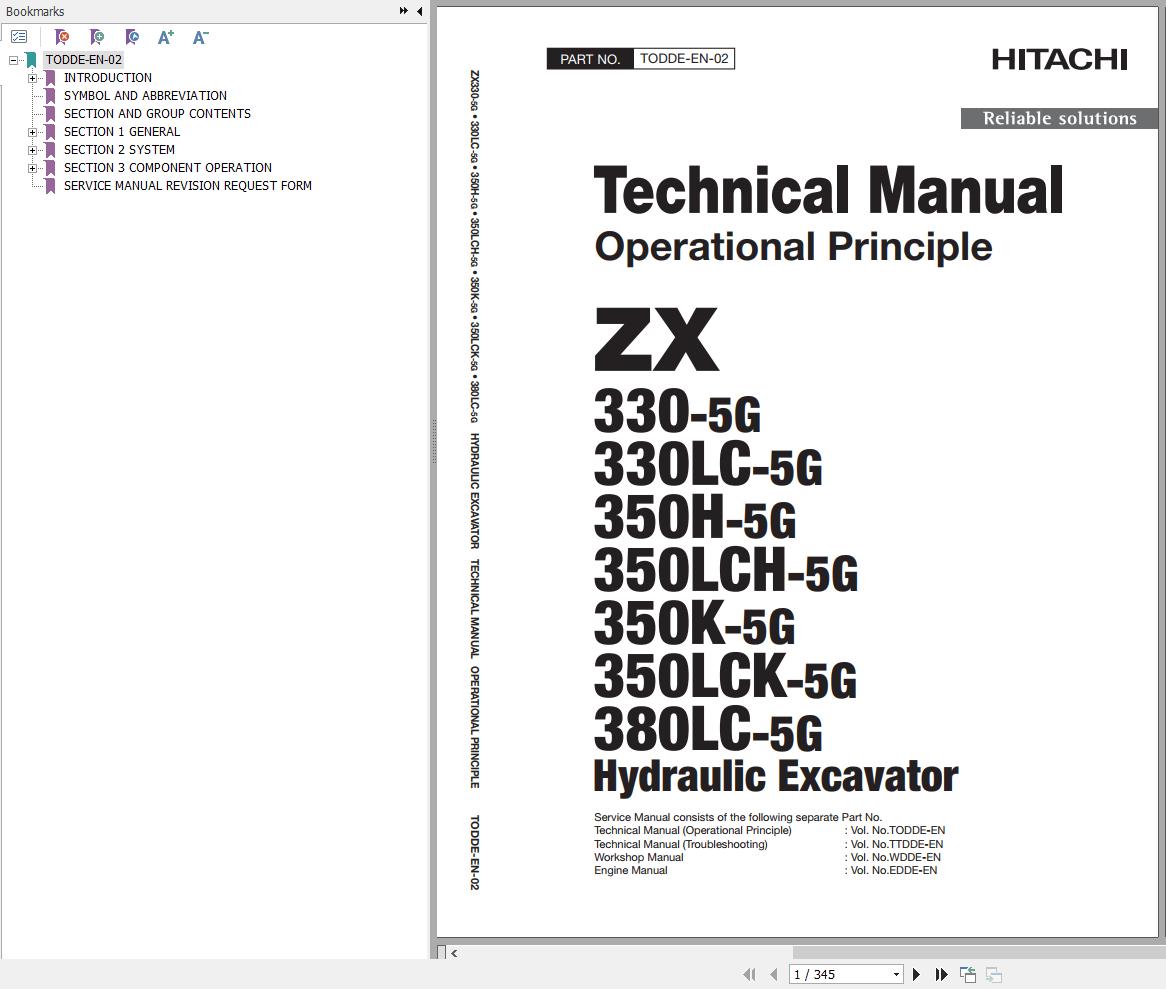Open SYMBOL AND ABBREVIATION bookmark

pos(145,95)
